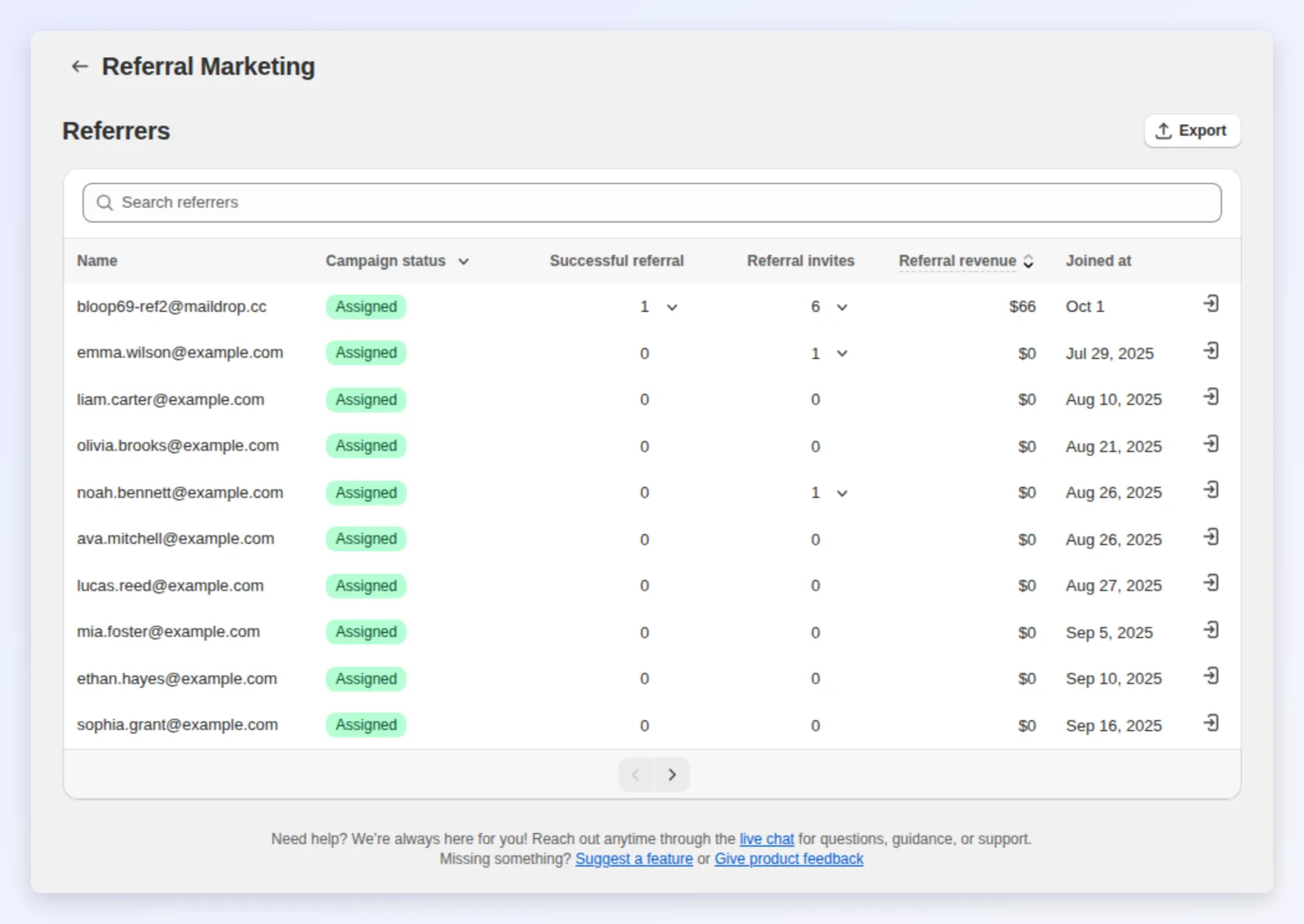
Task: Open login icon for liam.carter@example.com row
Action: click(x=1211, y=397)
